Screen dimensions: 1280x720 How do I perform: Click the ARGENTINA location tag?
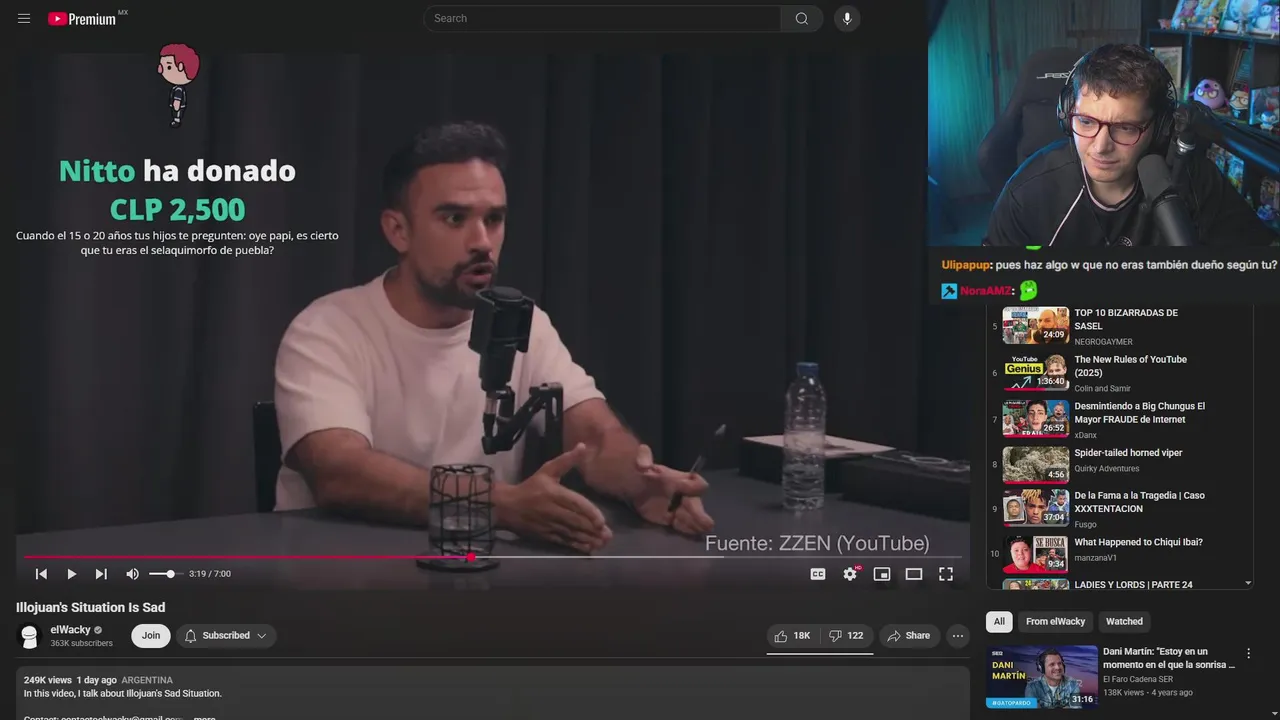click(x=147, y=680)
